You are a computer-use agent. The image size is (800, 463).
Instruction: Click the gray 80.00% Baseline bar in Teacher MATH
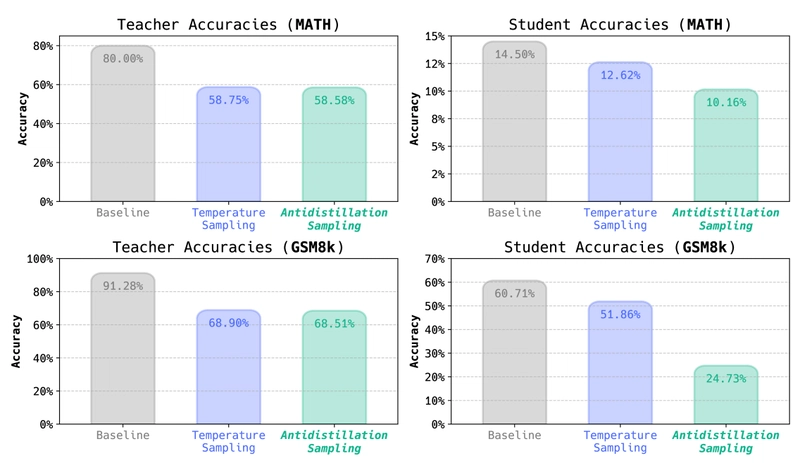click(123, 124)
